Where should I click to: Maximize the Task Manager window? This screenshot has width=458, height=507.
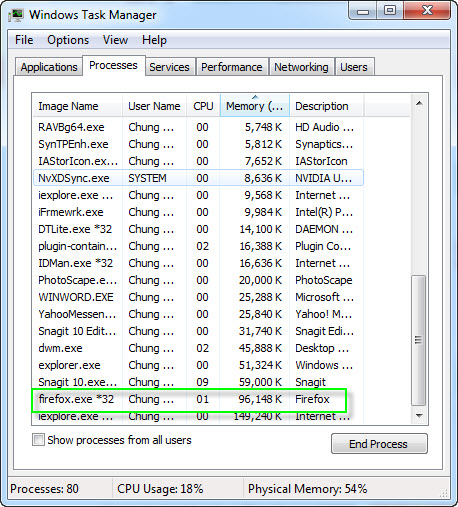pos(390,11)
